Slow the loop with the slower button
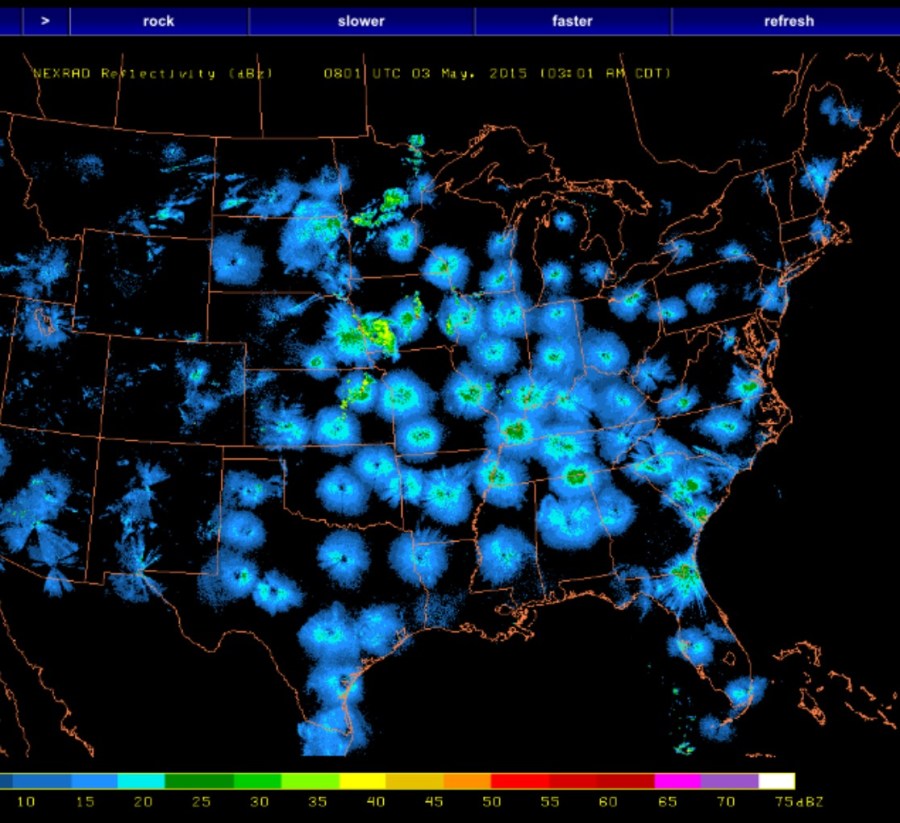The image size is (900, 823). pos(361,21)
